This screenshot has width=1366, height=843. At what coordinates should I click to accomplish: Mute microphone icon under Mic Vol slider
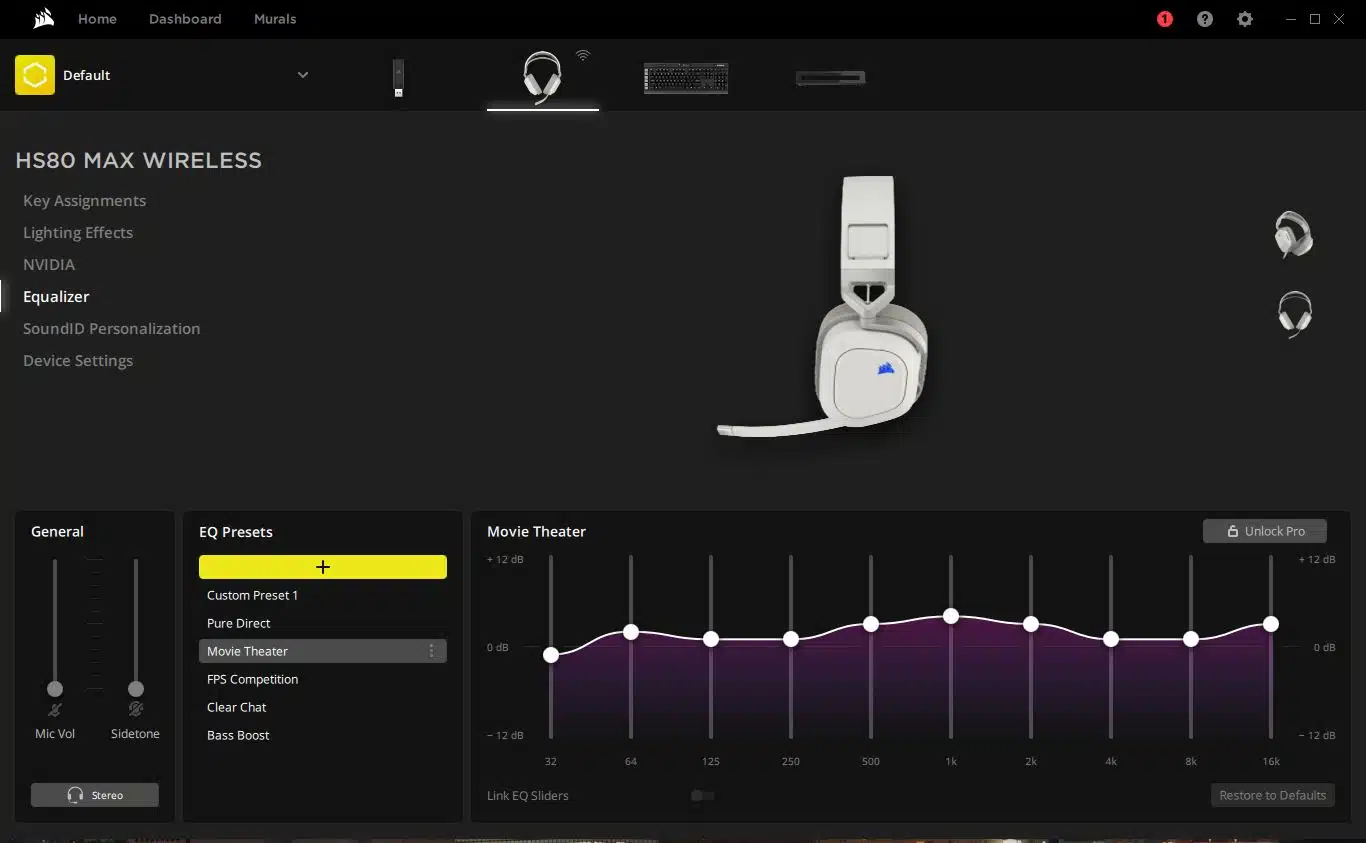[x=55, y=710]
